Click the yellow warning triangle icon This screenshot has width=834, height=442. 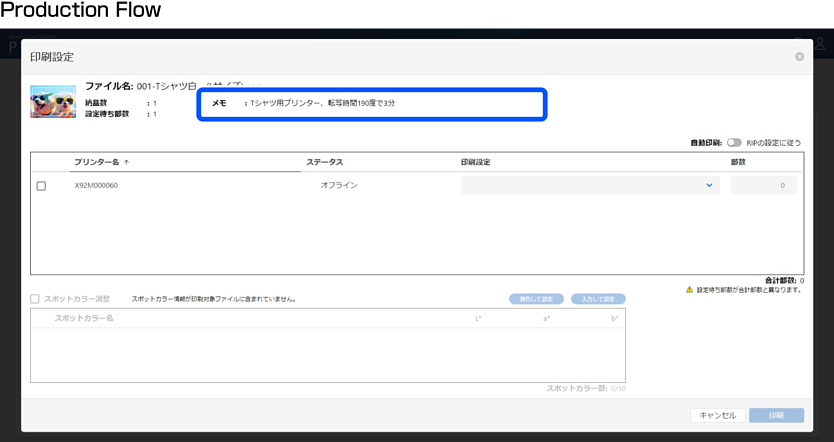[x=689, y=290]
